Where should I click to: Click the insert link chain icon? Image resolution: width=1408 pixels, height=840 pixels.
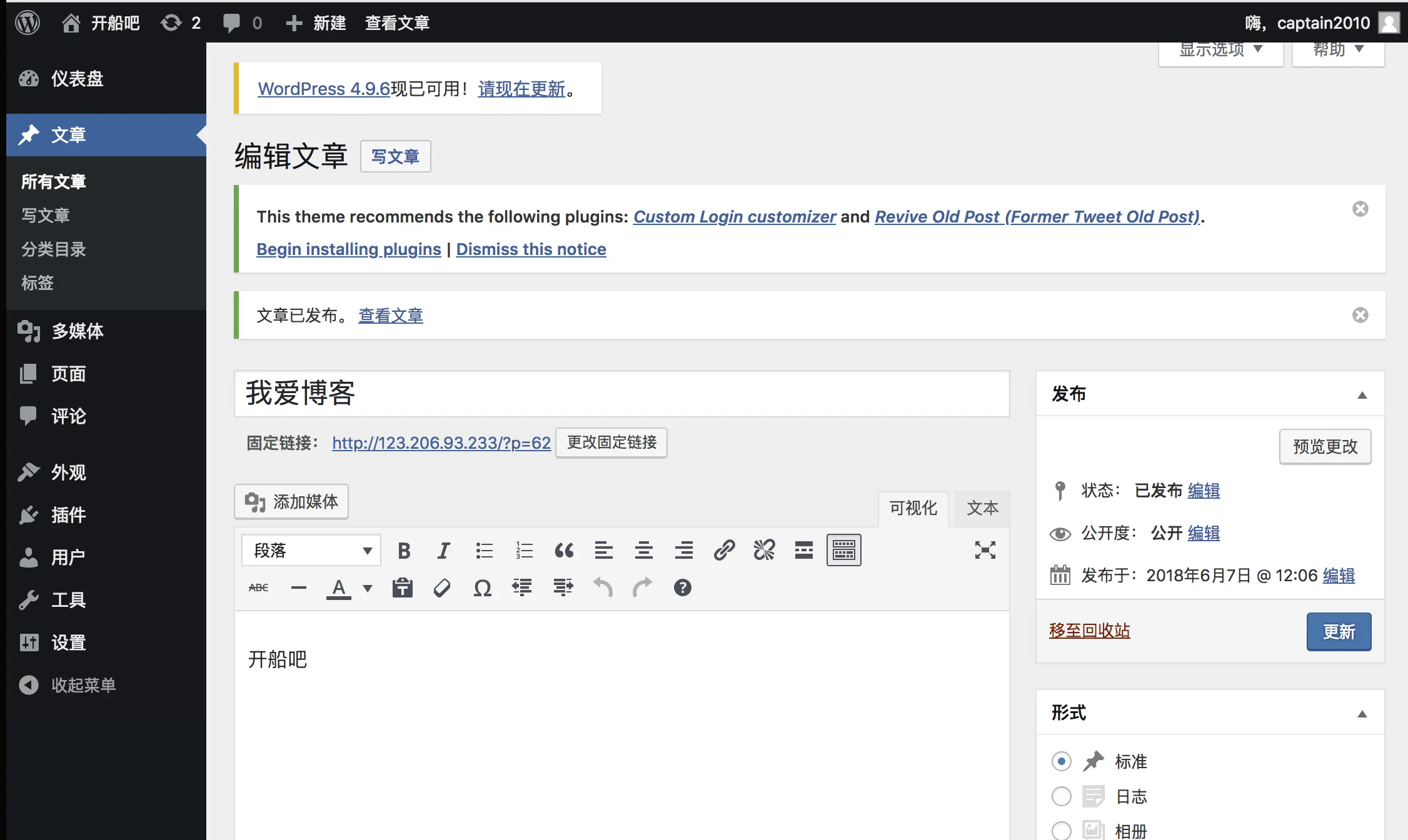(x=724, y=551)
